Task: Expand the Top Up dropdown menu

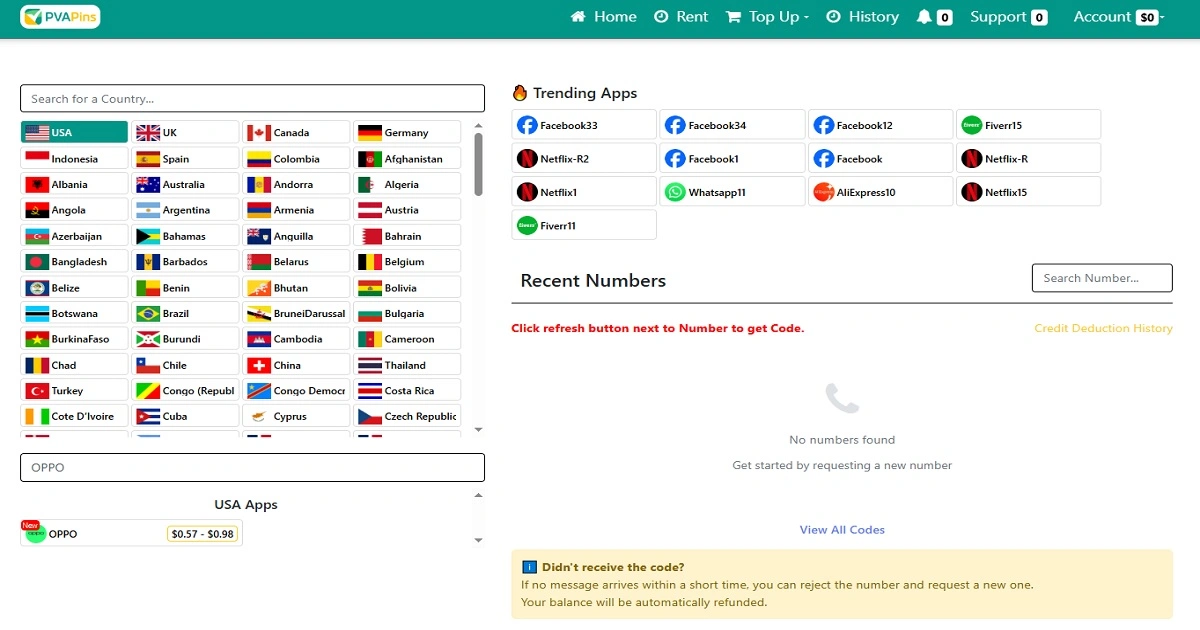Action: pyautogui.click(x=767, y=17)
